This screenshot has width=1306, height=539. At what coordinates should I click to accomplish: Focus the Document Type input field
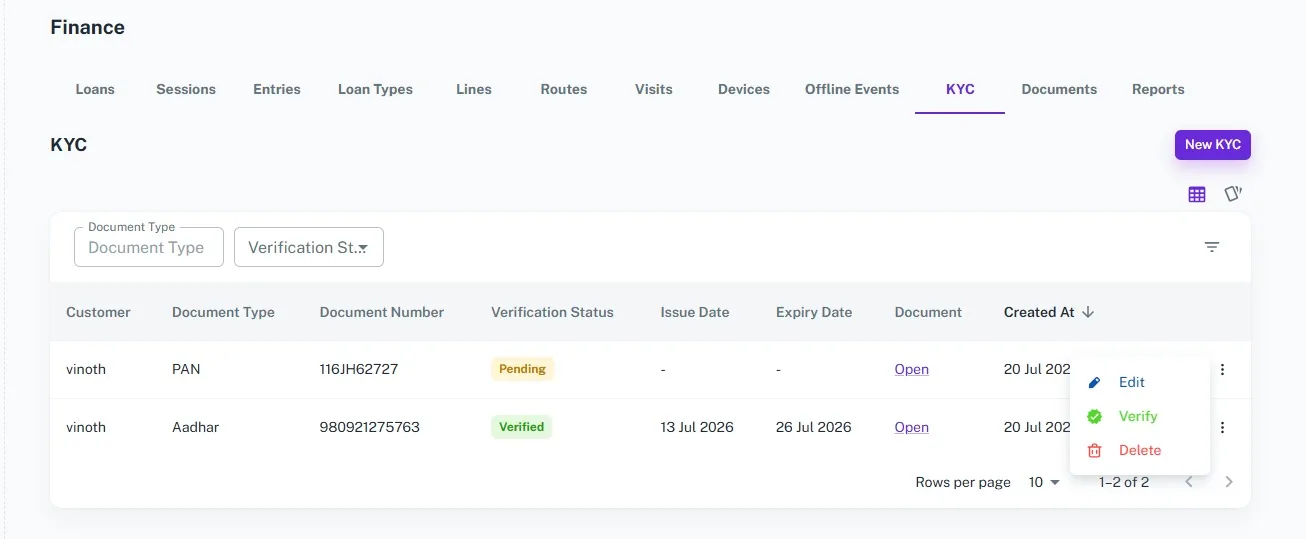tap(149, 247)
